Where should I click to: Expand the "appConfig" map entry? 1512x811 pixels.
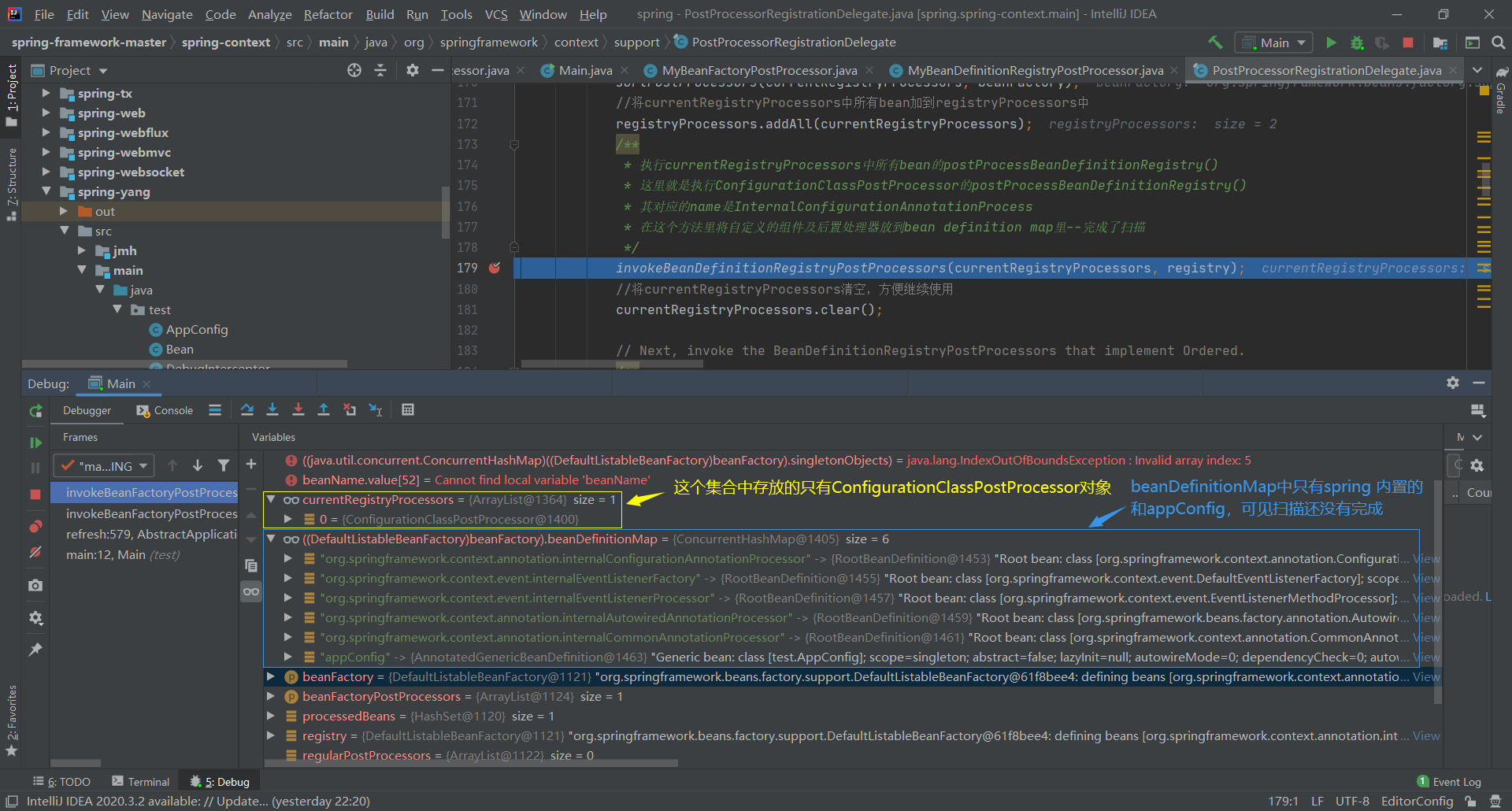tap(288, 657)
